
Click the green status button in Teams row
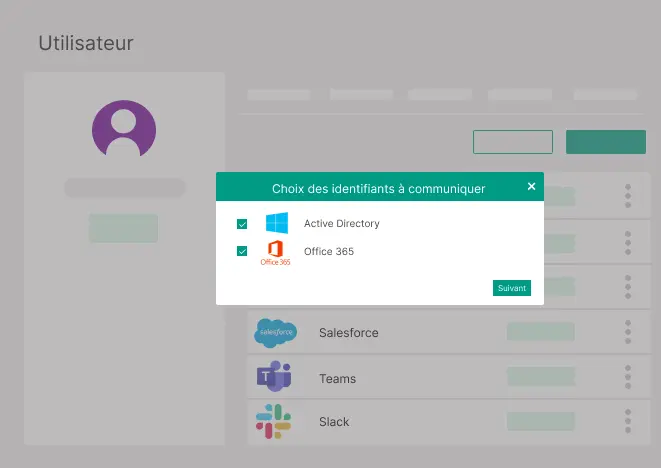[x=541, y=377]
